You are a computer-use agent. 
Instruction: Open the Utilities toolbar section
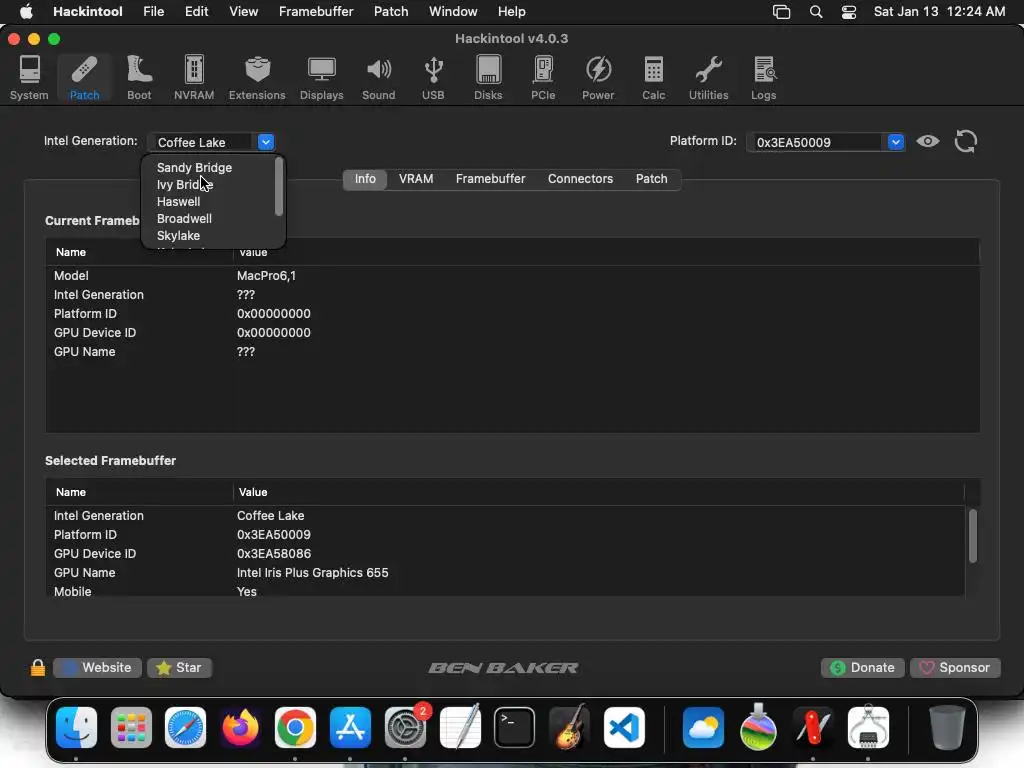[x=709, y=78]
